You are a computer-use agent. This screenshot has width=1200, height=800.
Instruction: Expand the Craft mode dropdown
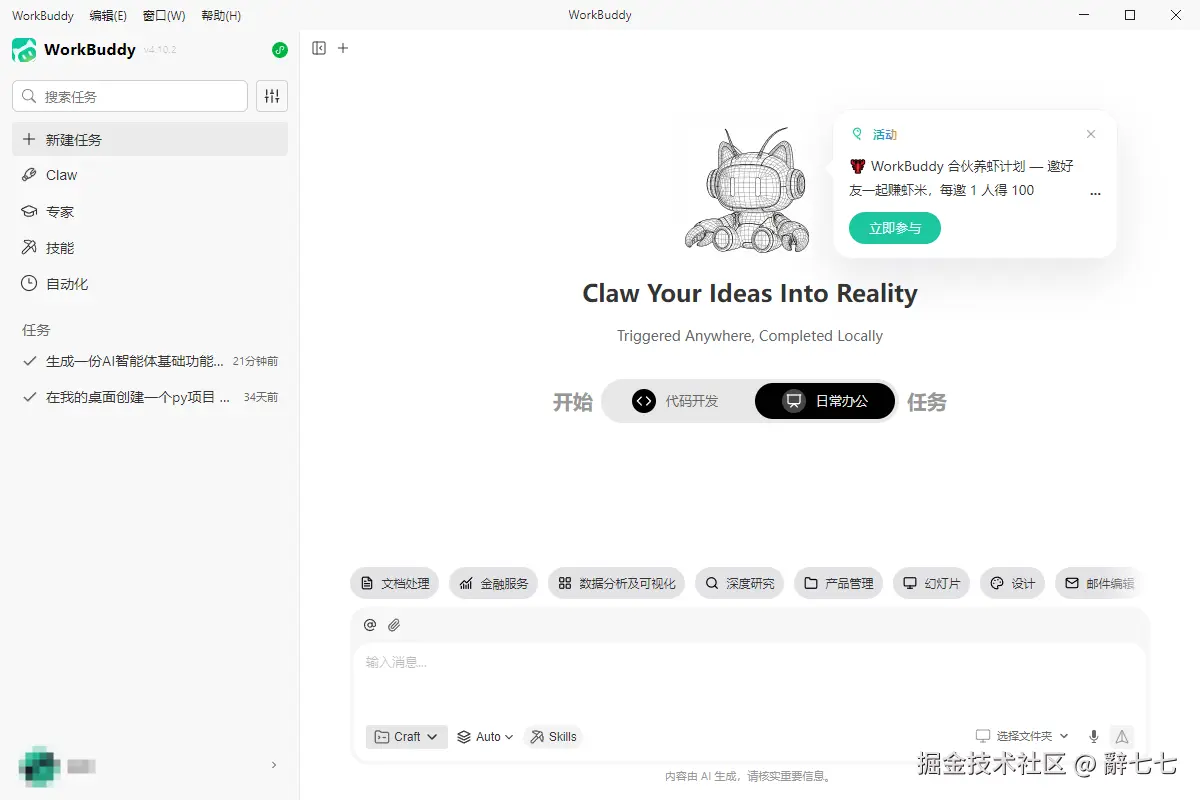[407, 737]
